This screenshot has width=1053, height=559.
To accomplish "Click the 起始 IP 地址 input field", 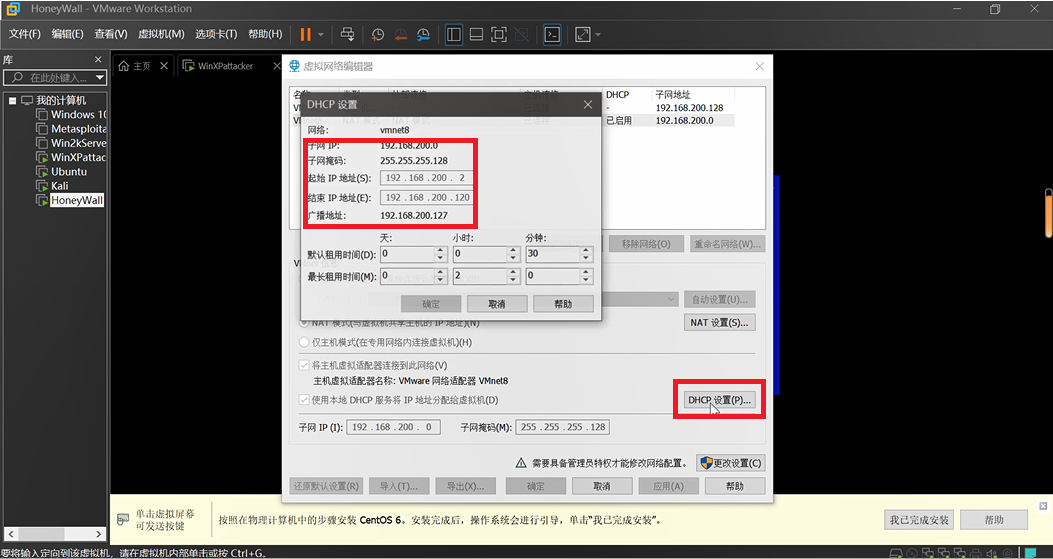I will [427, 178].
